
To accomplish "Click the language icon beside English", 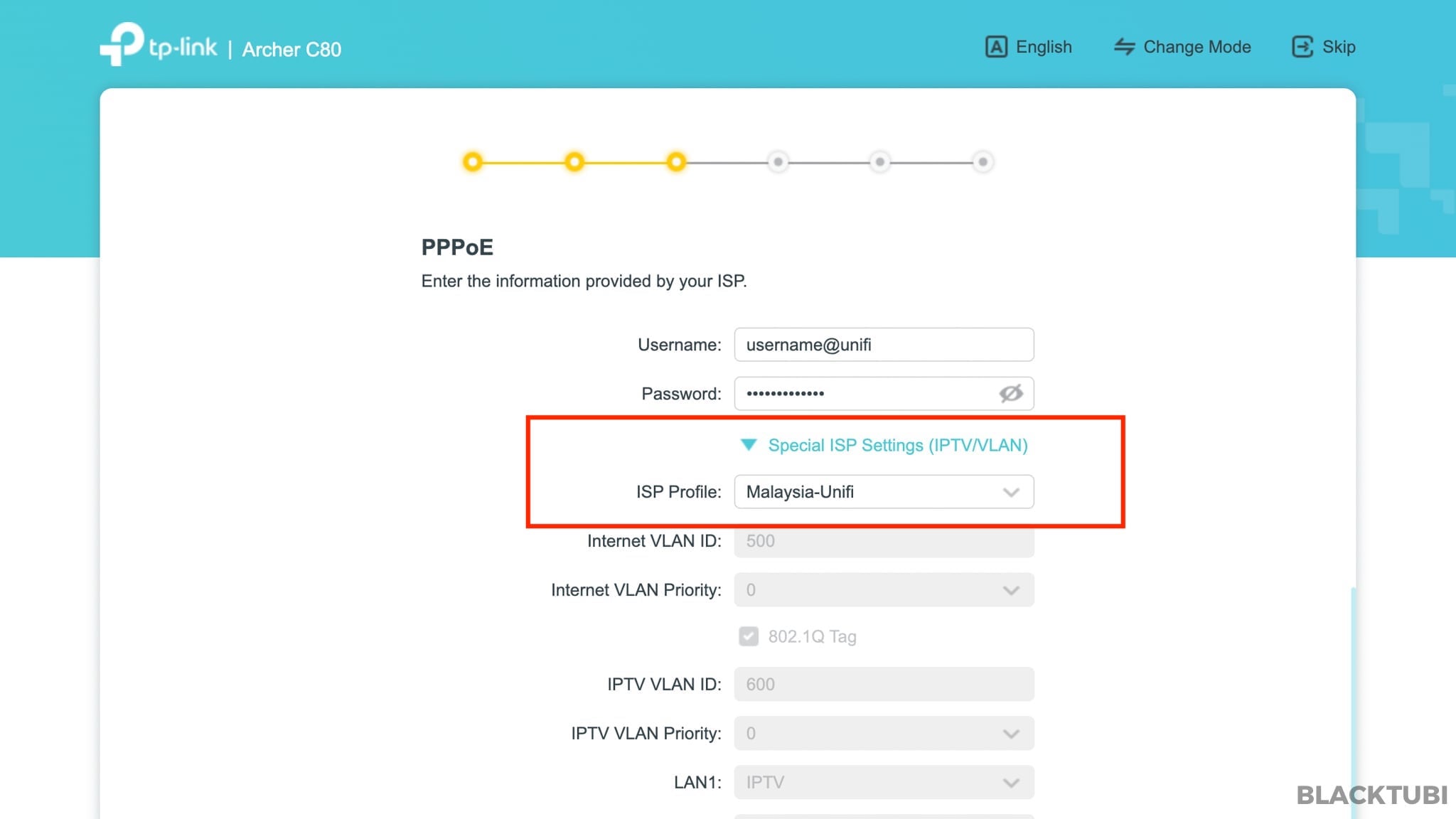I will (x=996, y=47).
